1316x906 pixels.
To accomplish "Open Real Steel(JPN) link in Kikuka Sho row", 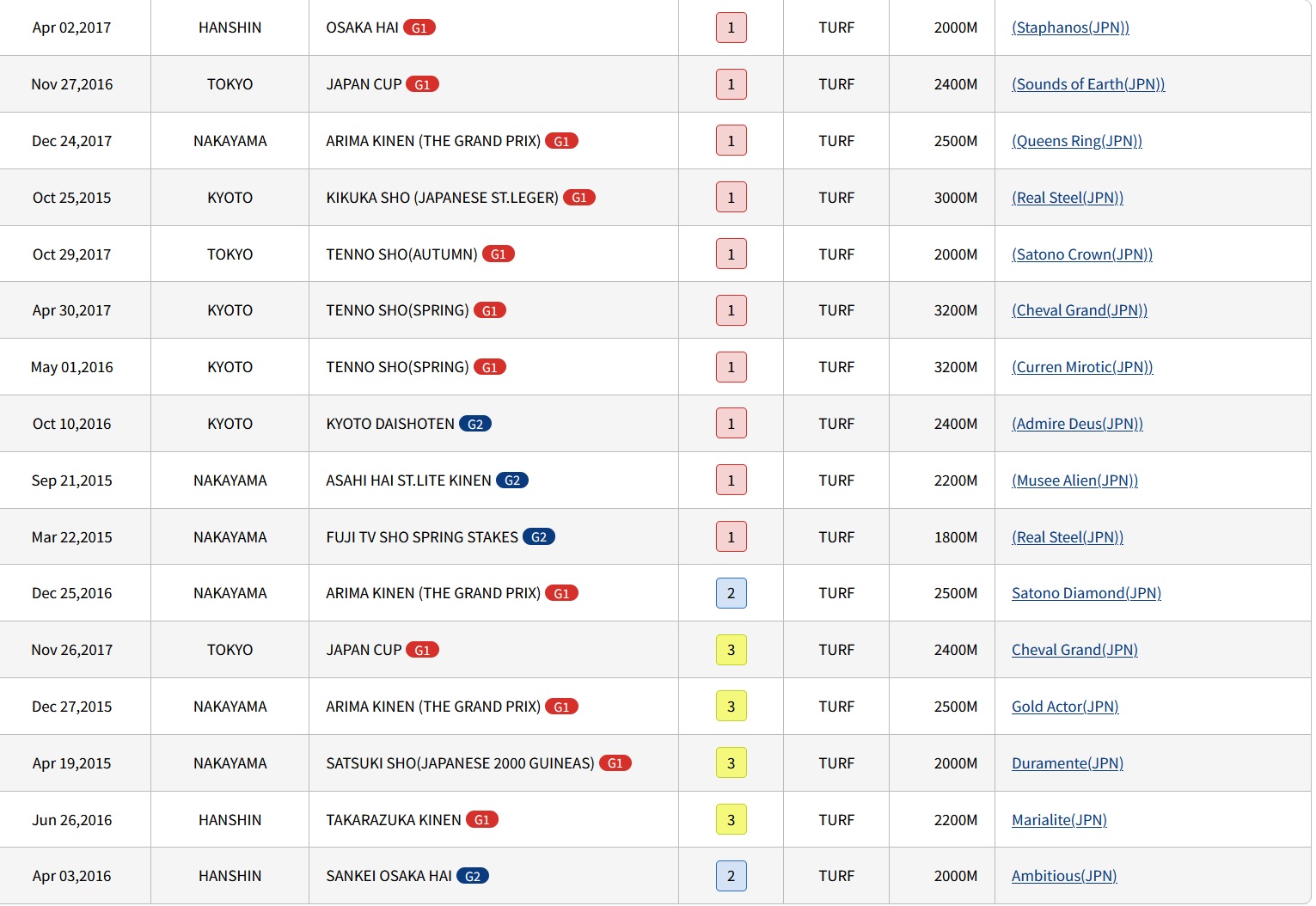I will [1068, 198].
